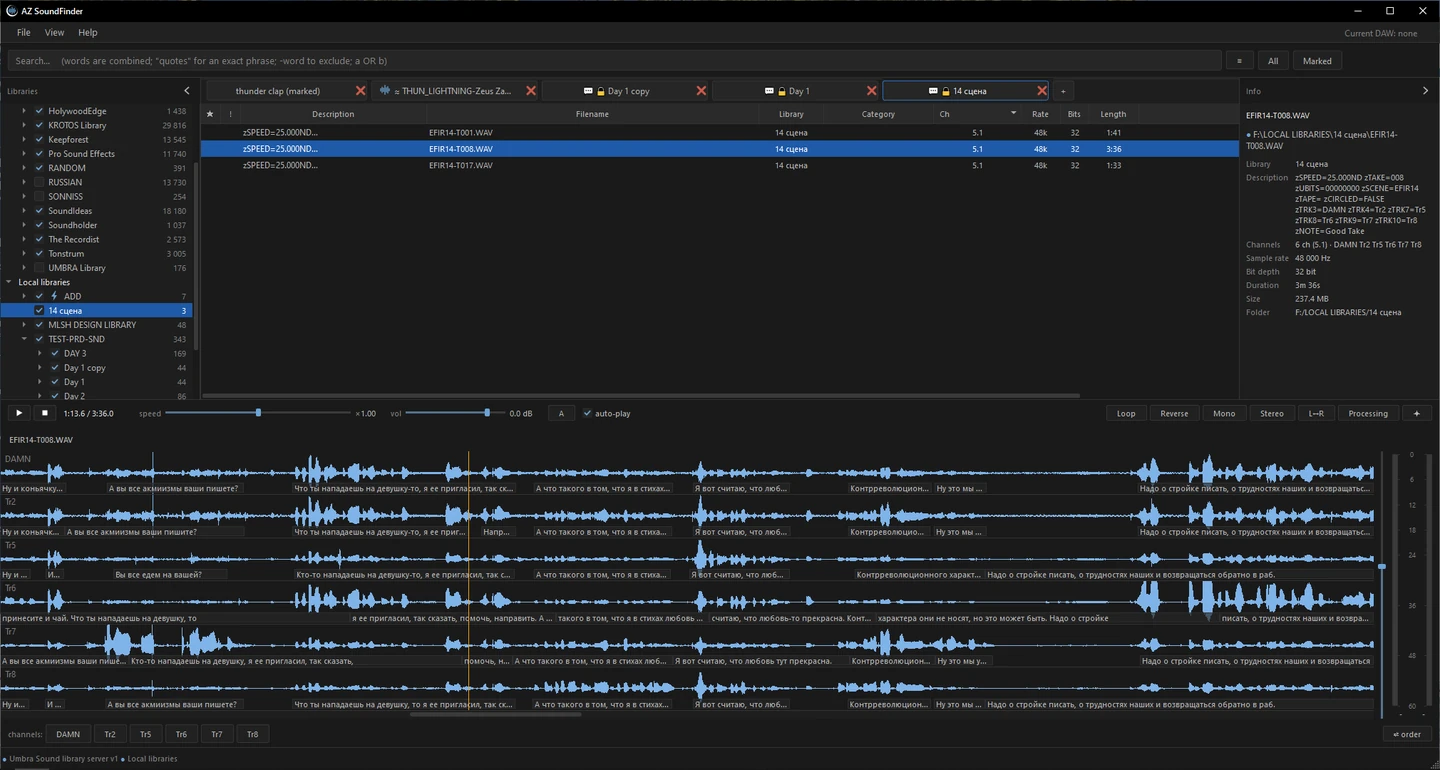Adjust the playback speed slider
This screenshot has width=1440, height=770.
click(258, 413)
